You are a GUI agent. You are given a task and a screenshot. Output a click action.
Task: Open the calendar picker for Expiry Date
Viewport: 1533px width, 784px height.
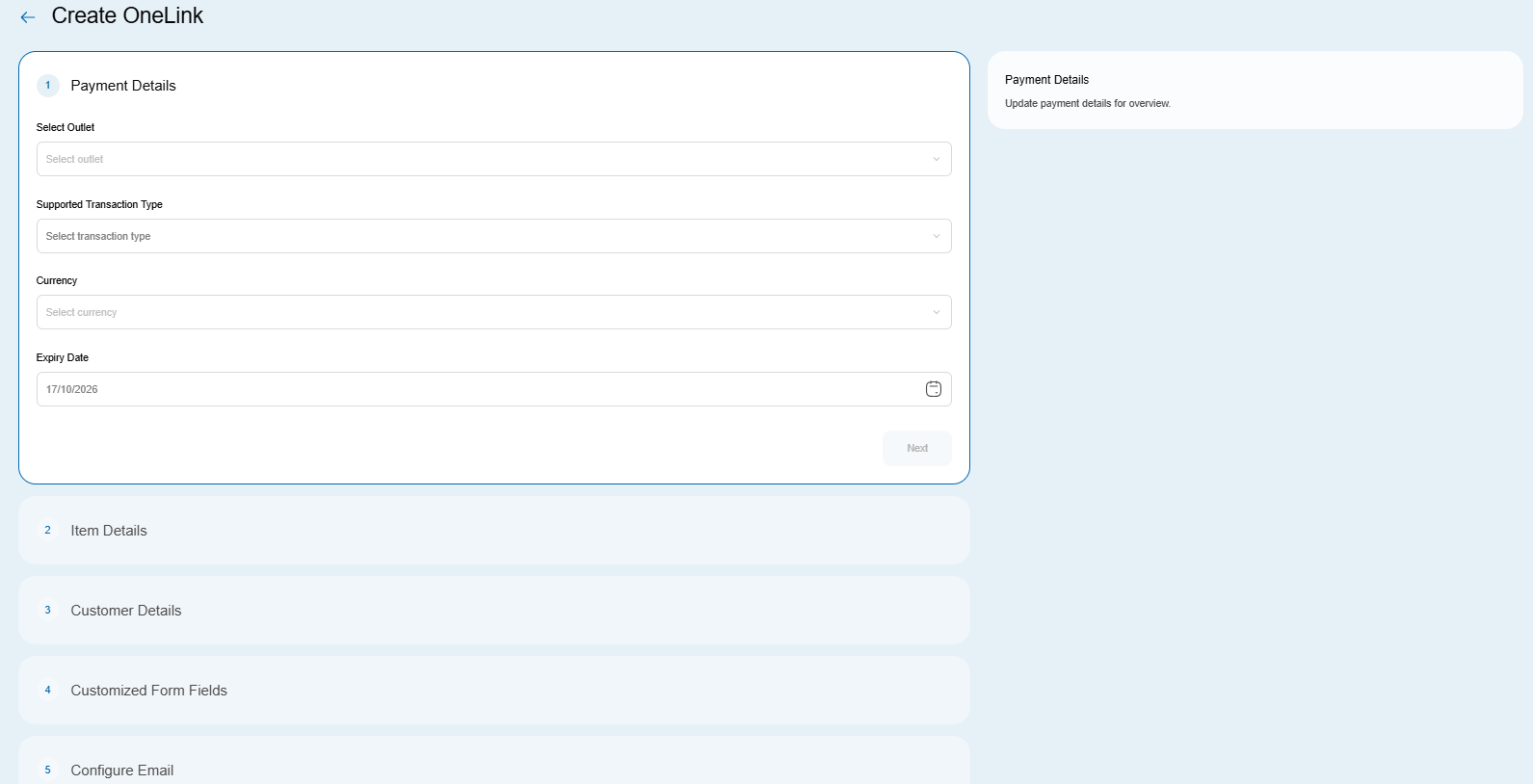933,389
